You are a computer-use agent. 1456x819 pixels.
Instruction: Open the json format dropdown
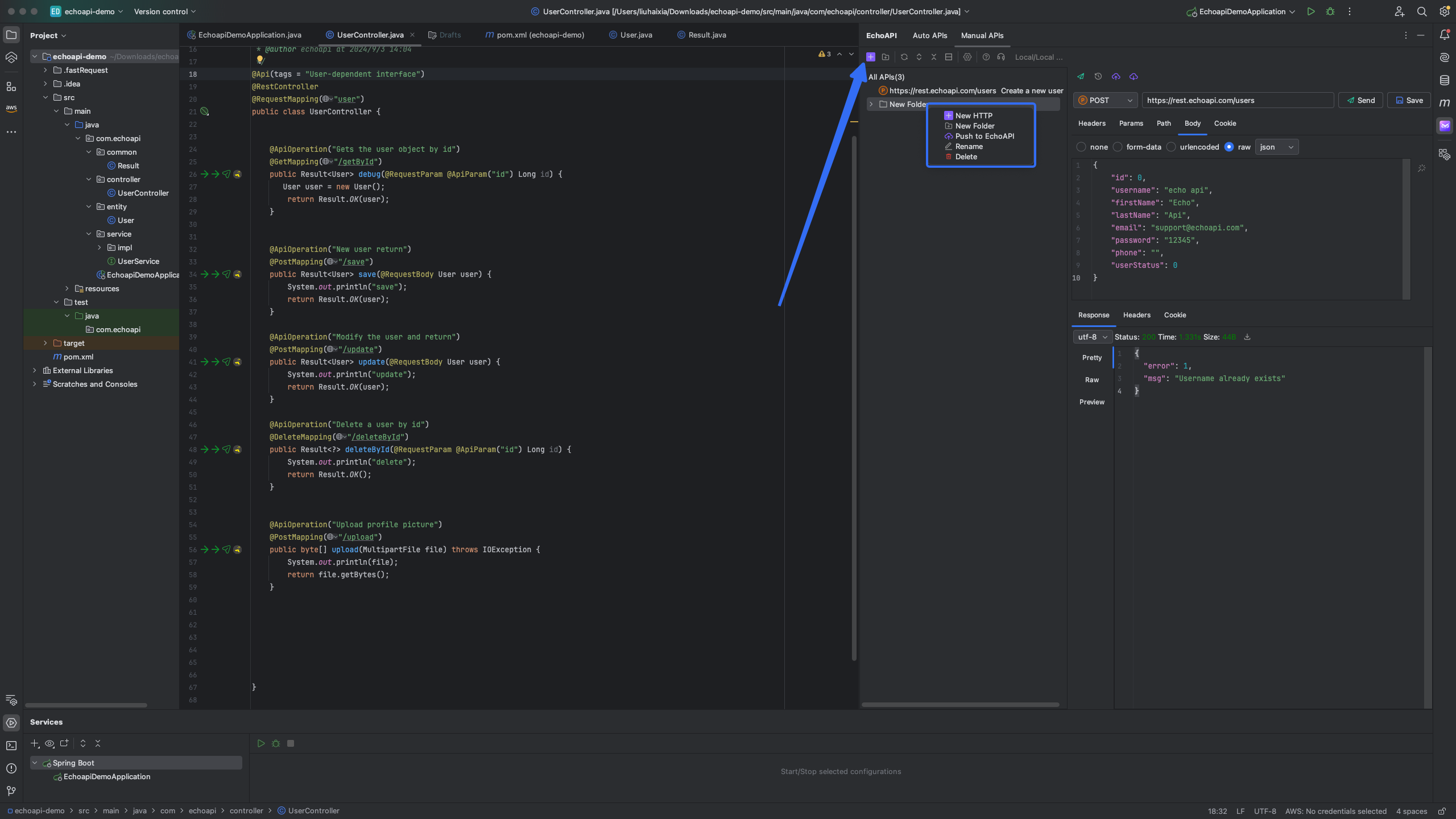pos(1276,147)
